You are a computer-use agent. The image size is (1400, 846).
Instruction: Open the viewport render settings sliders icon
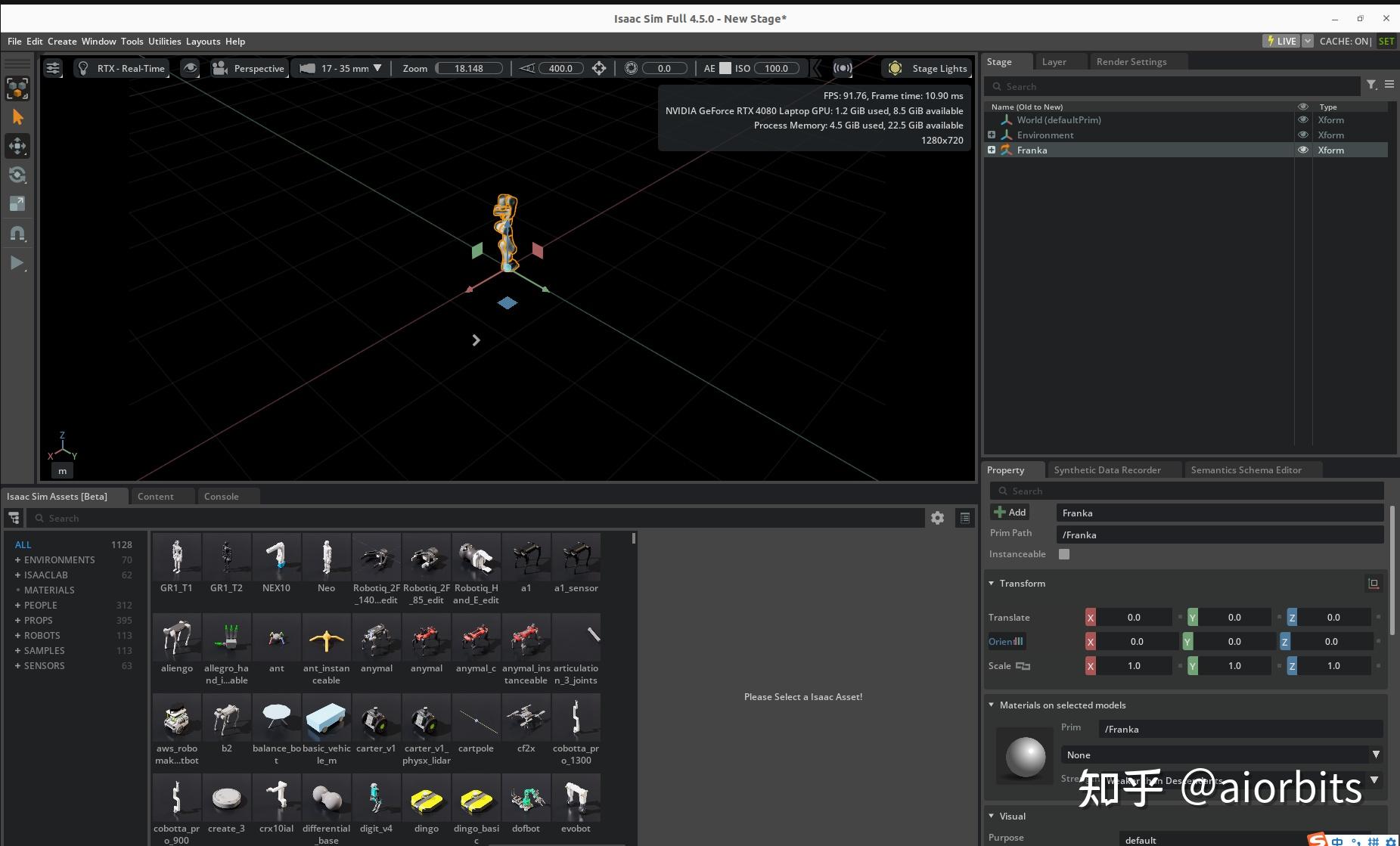52,68
